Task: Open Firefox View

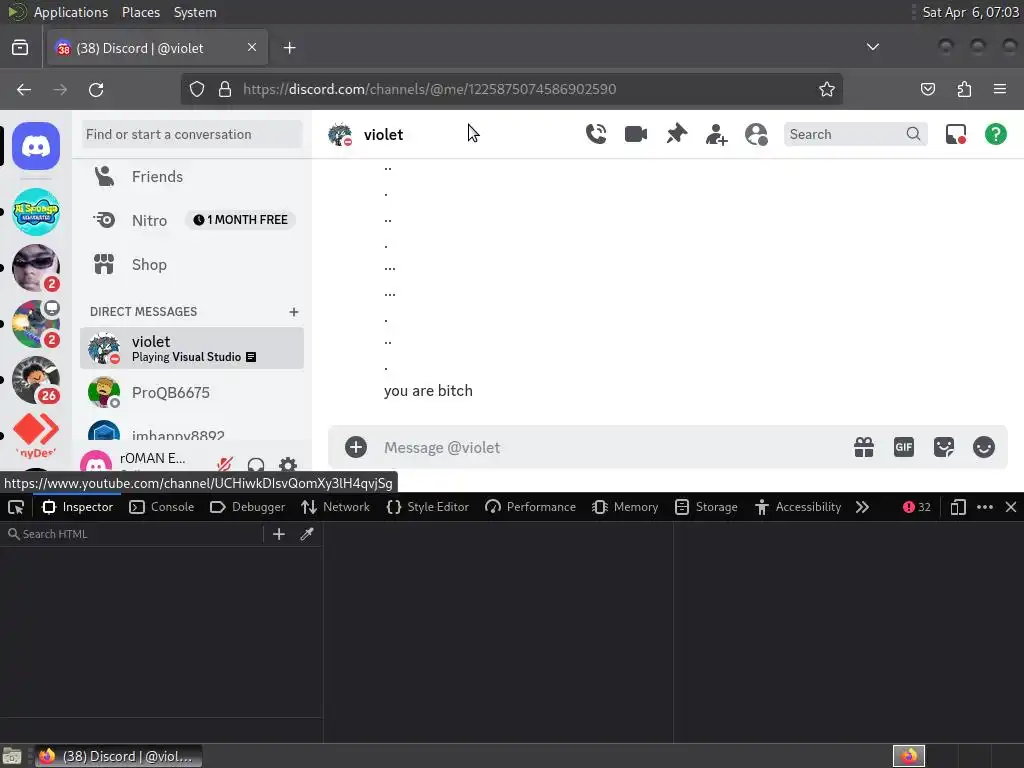Action: pyautogui.click(x=20, y=48)
